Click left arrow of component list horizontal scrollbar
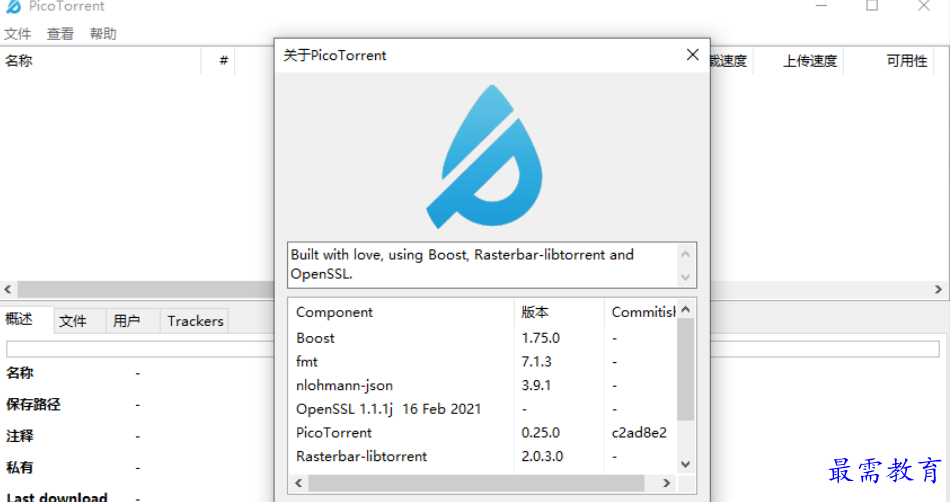The height and width of the screenshot is (502, 950). click(299, 483)
